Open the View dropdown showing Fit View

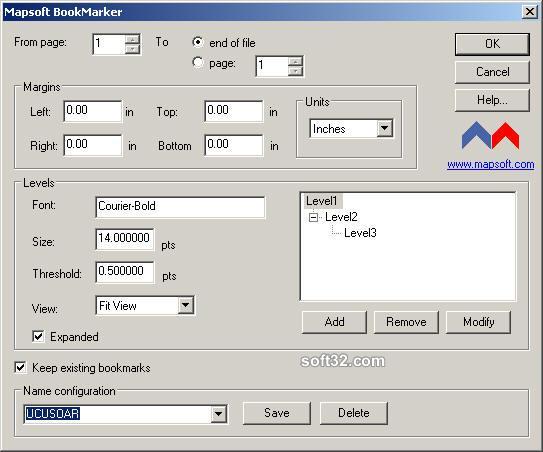pyautogui.click(x=186, y=305)
